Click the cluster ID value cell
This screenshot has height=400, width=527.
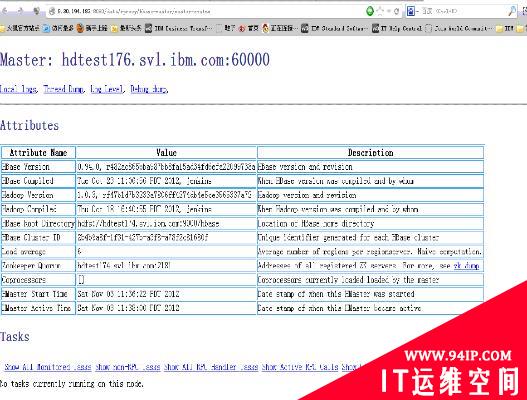[x=166, y=237]
